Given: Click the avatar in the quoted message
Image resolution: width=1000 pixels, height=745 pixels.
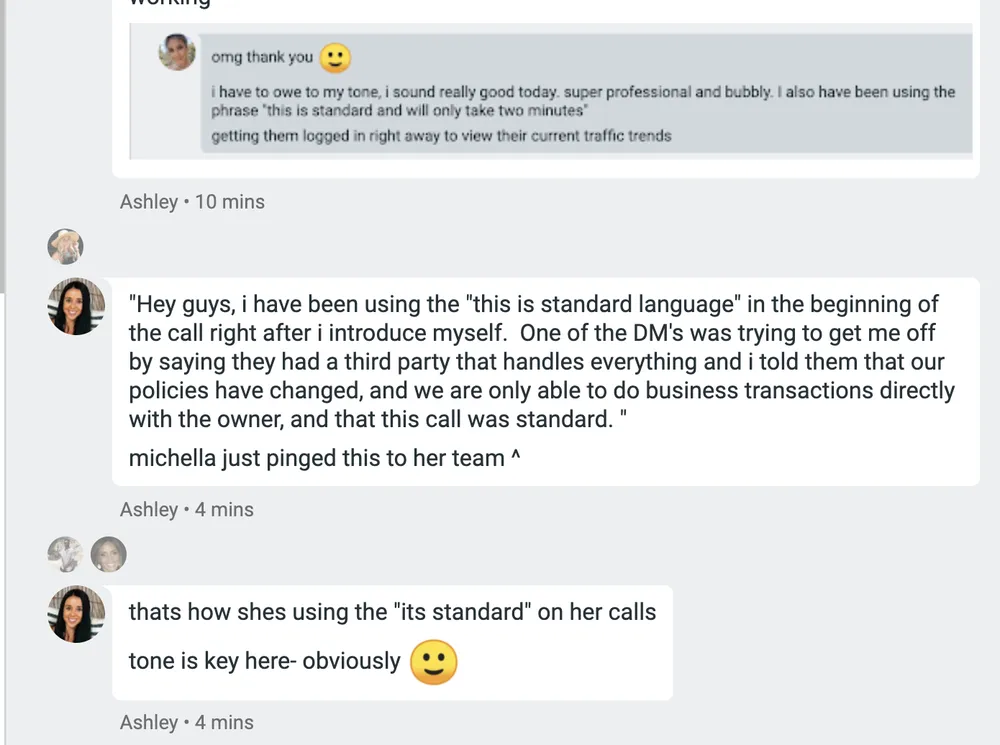Looking at the screenshot, I should 177,52.
